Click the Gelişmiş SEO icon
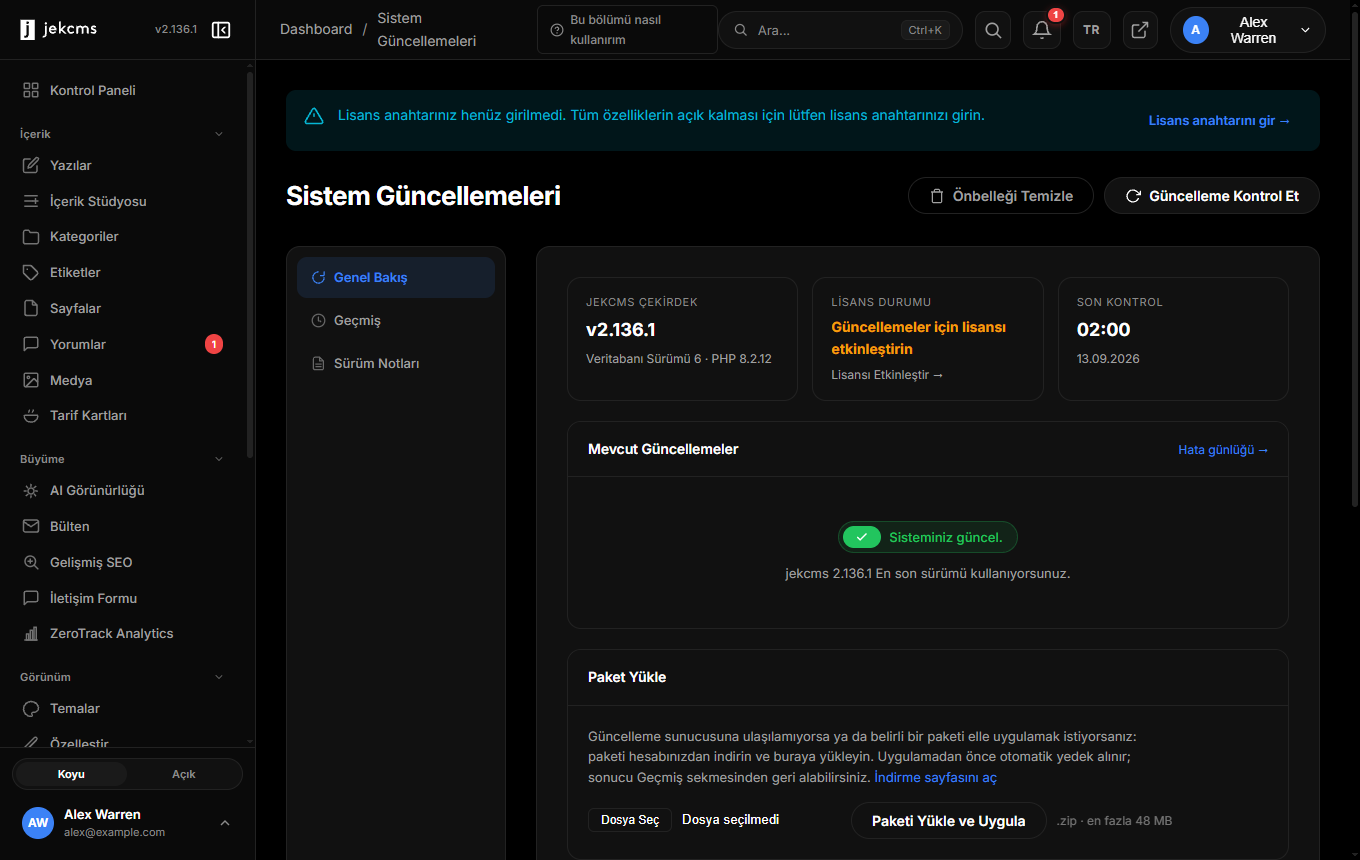 pos(31,562)
